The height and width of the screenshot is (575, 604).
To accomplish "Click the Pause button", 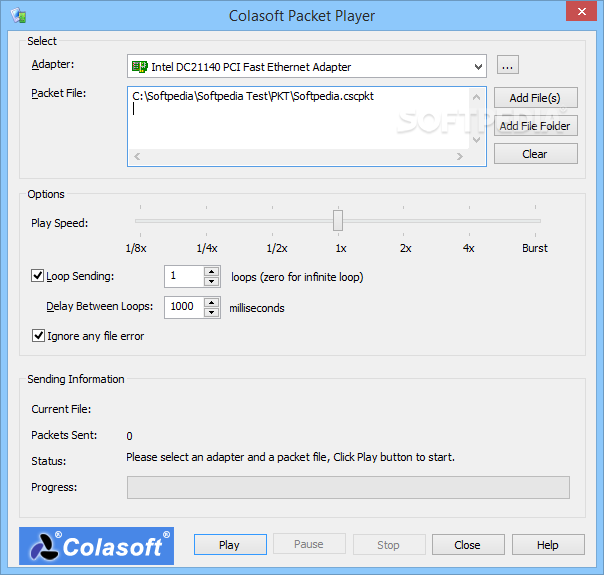I will click(309, 544).
